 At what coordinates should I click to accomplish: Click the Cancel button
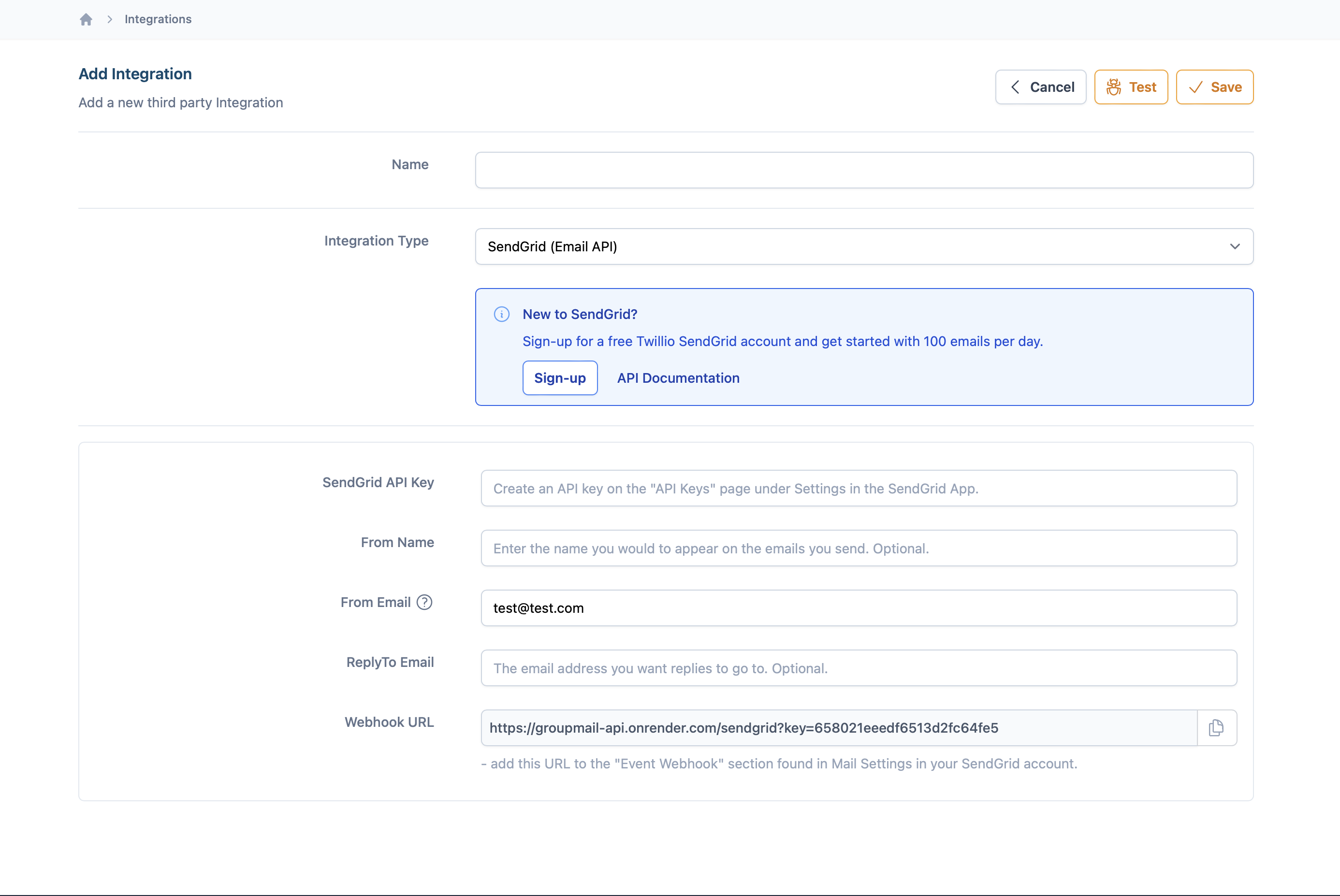point(1040,87)
